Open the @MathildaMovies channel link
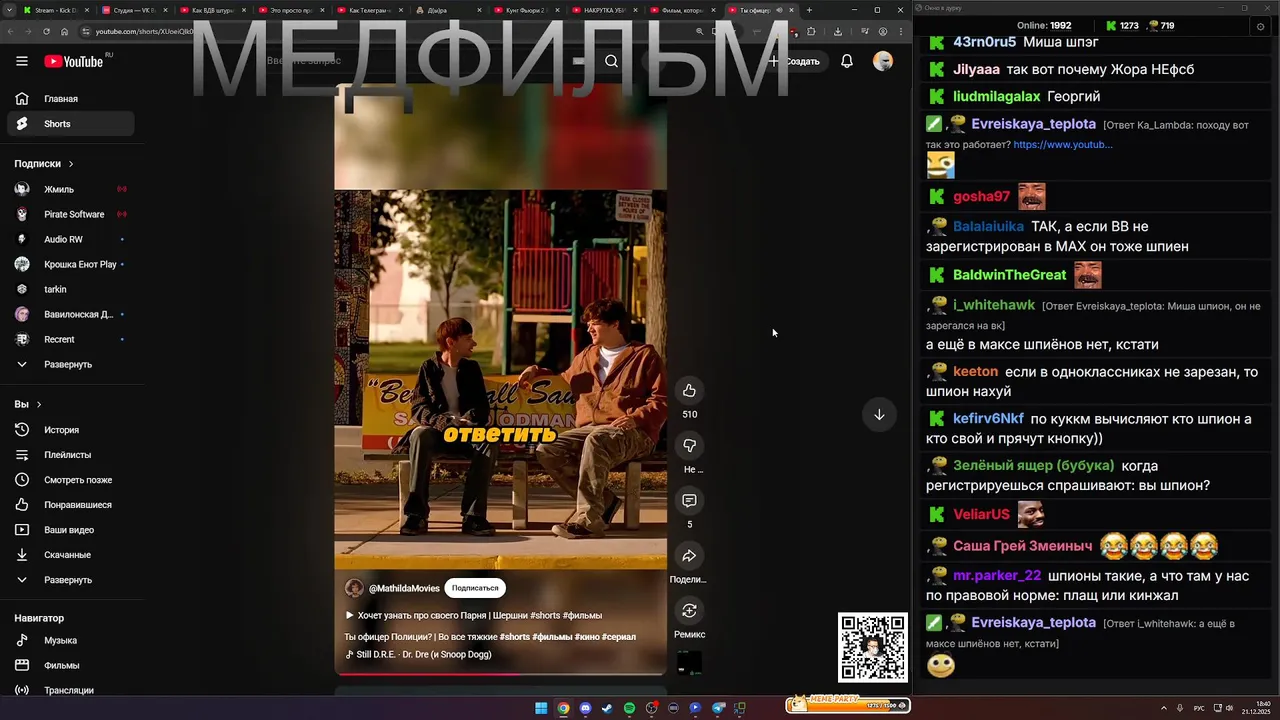This screenshot has width=1280, height=720. [404, 588]
